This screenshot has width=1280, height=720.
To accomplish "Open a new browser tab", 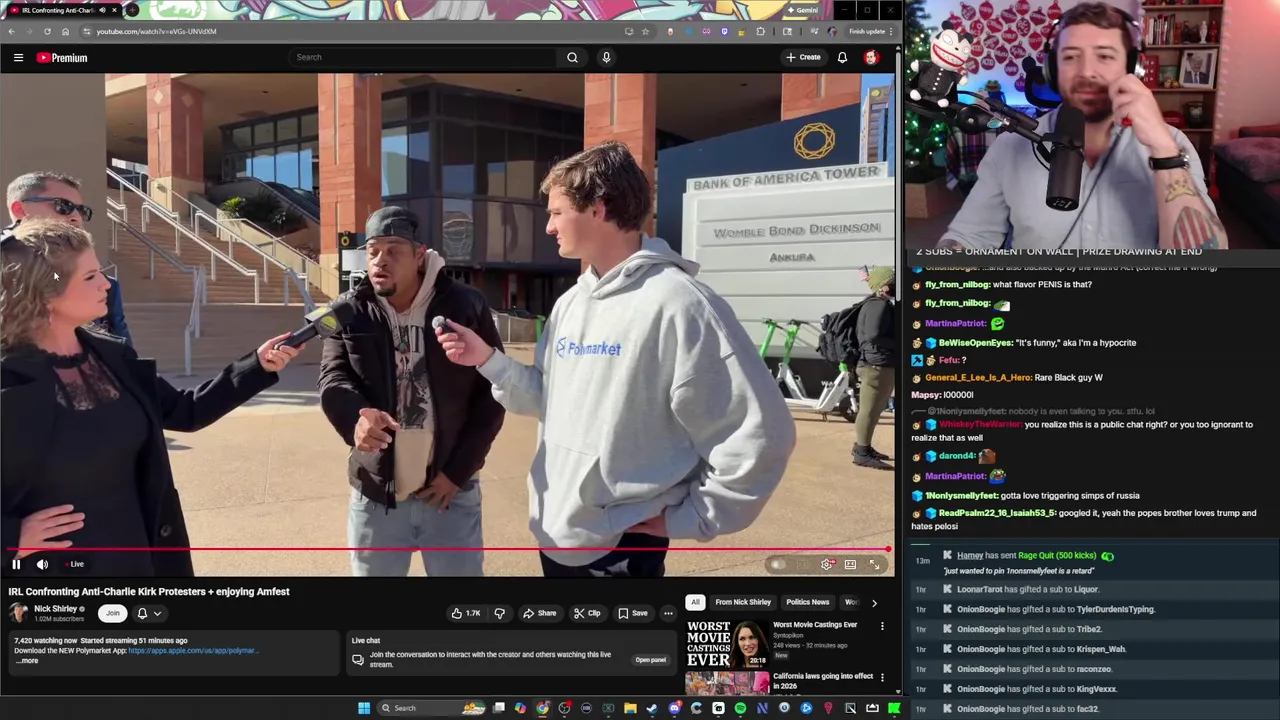I will [x=132, y=10].
